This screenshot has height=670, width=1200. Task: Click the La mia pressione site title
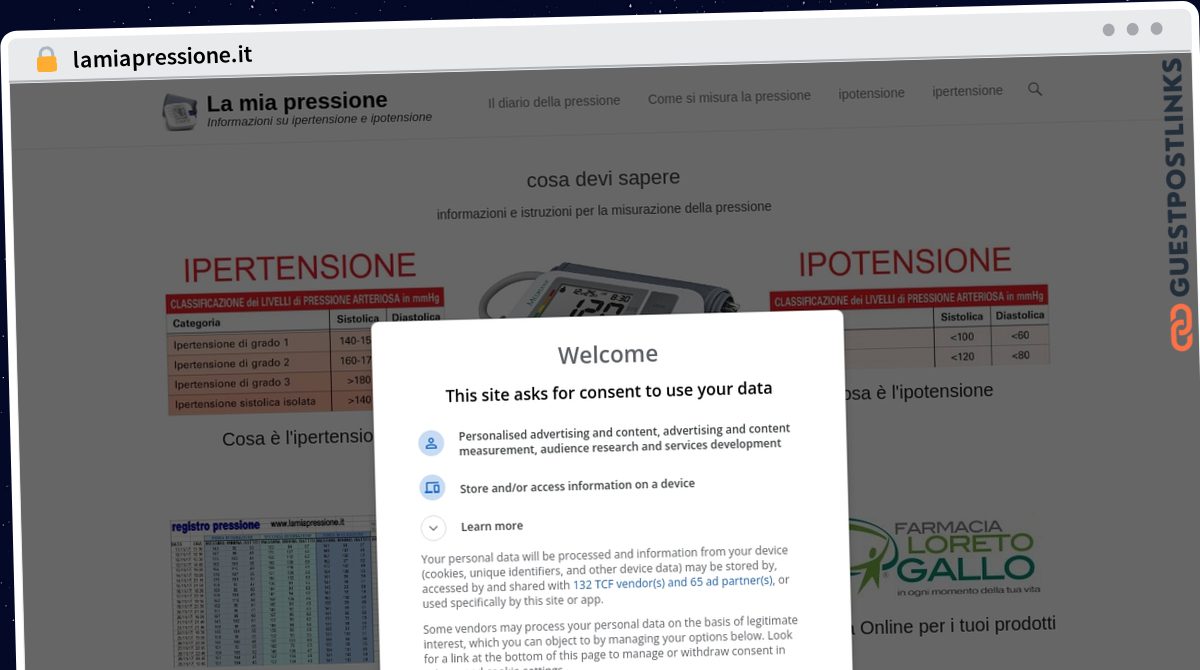click(x=297, y=101)
